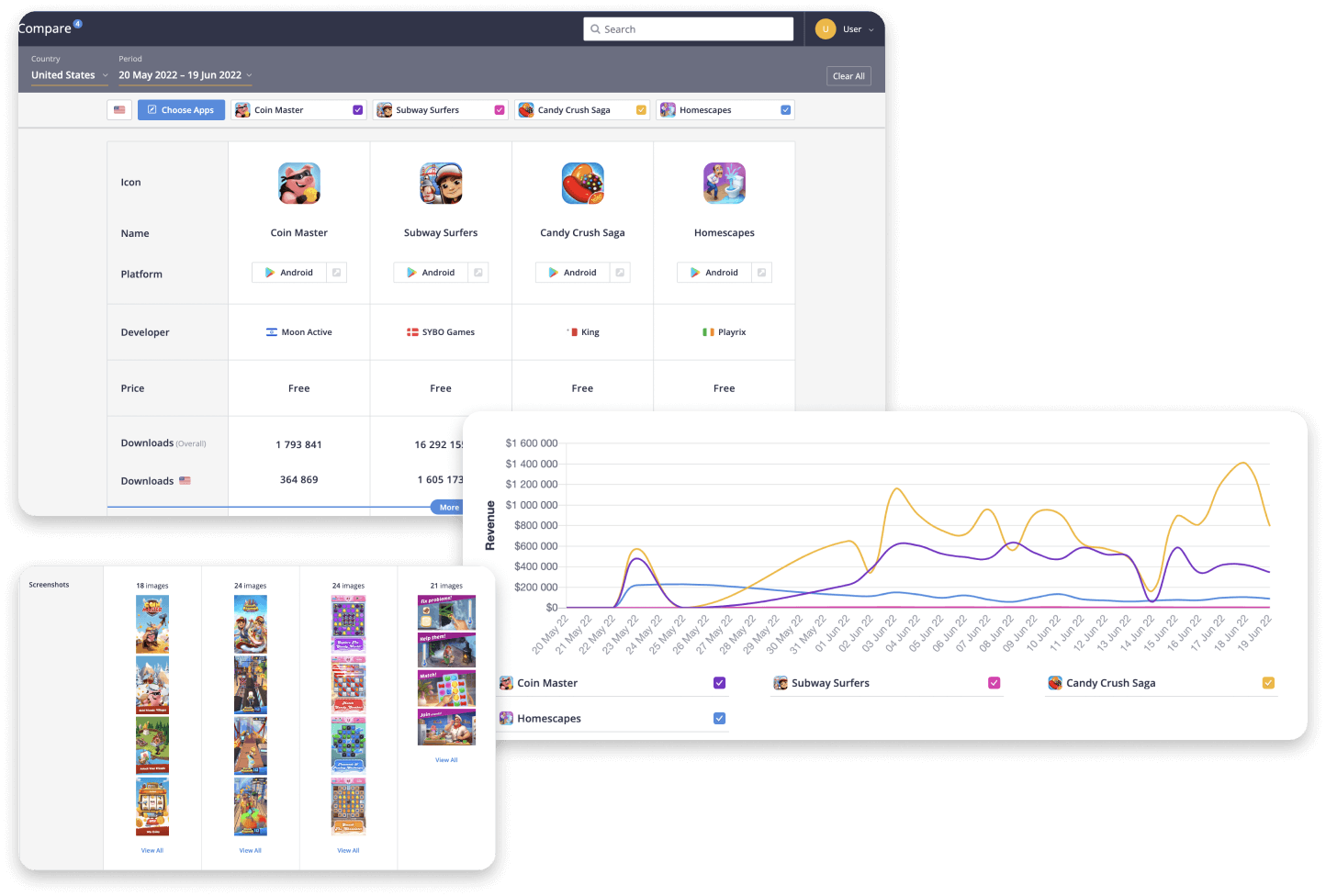Open Homescapes external link icon
The height and width of the screenshot is (896, 1326).
[761, 273]
